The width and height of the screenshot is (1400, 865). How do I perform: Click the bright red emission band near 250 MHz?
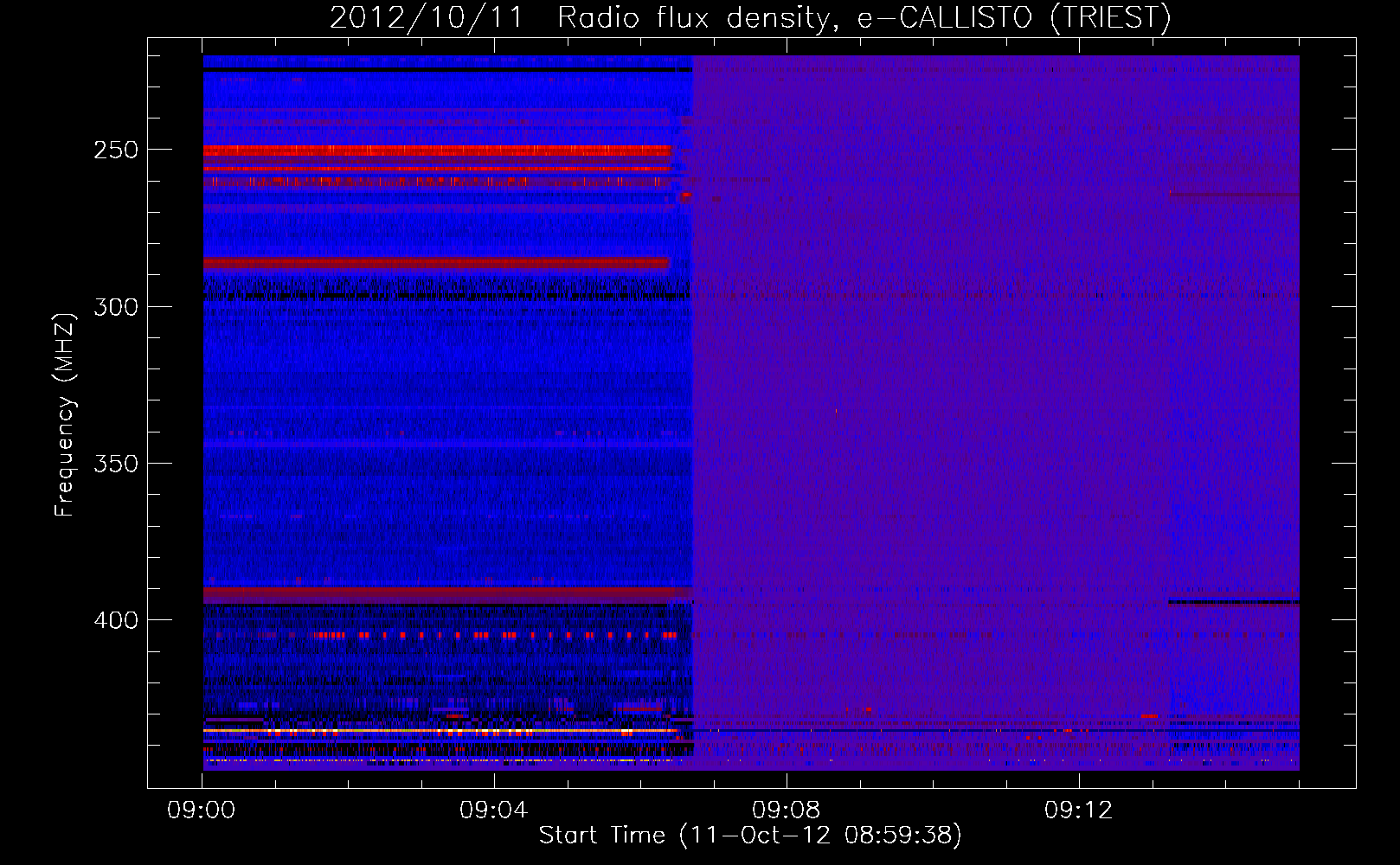pyautogui.click(x=437, y=151)
